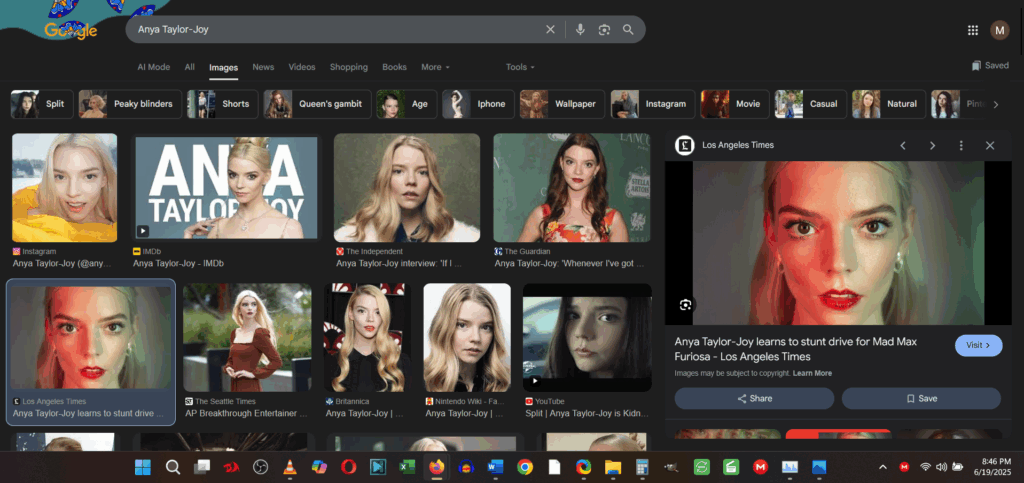This screenshot has height=483, width=1024.
Task: Open the preview panel article title link
Action: (795, 349)
